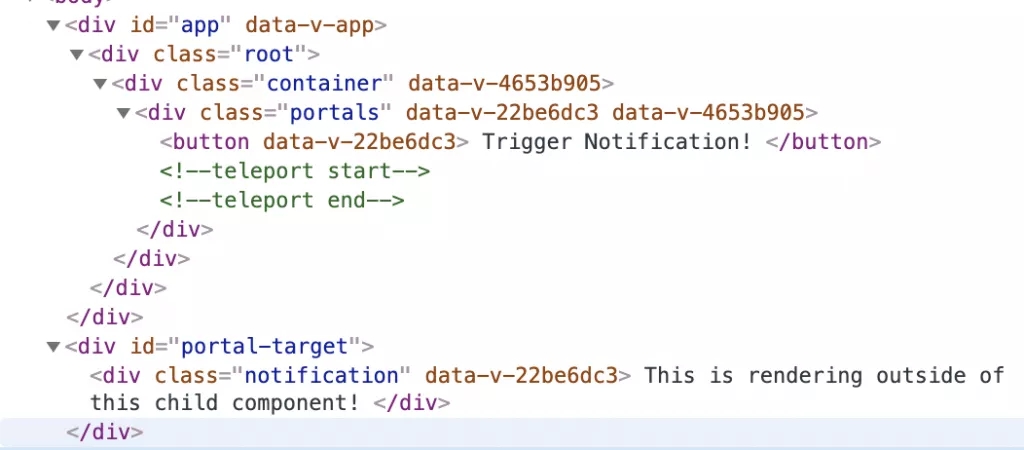Click data-v-22be6dc3 attribute on button element
1024x450 pixels.
point(359,142)
